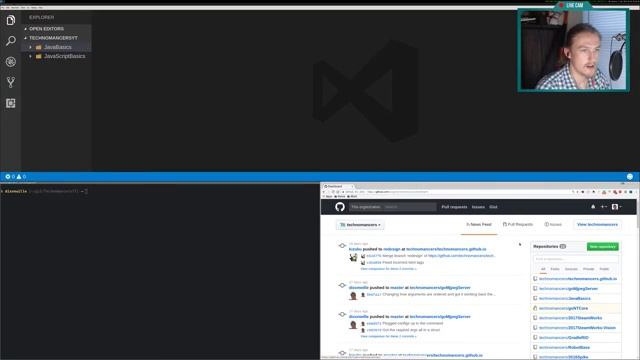Open Issues in GitHub header nav
640x360 pixels.
click(x=478, y=207)
